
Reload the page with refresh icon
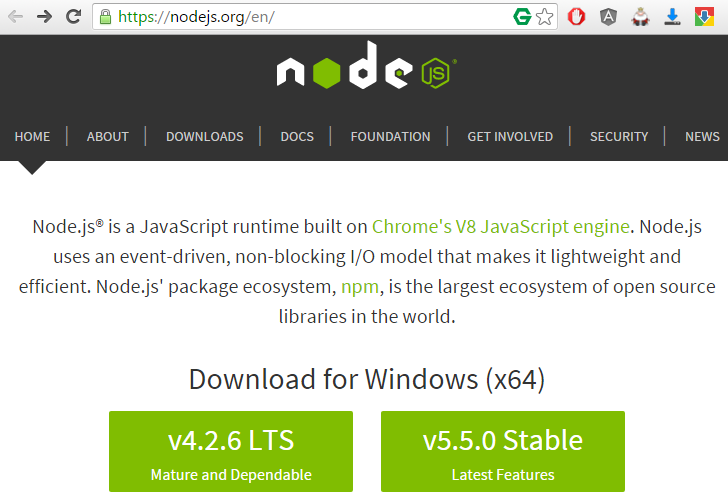tap(73, 17)
